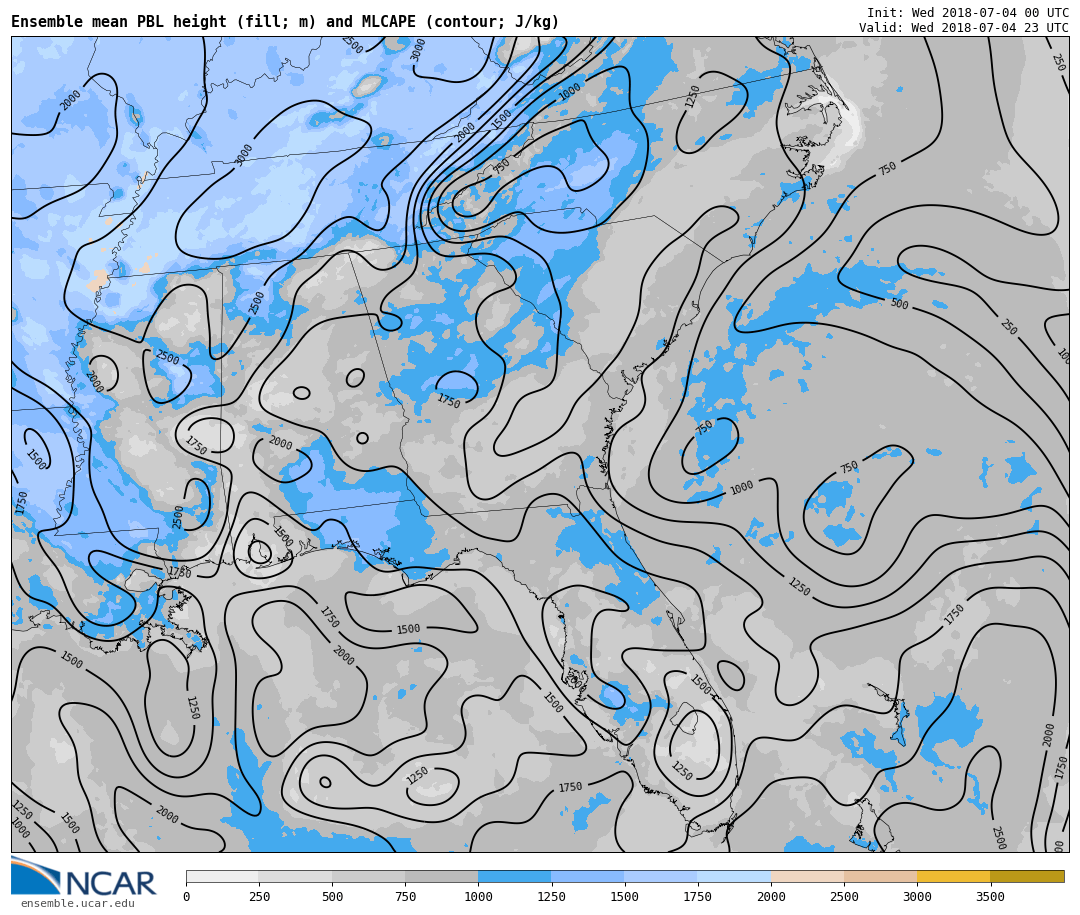Pick the 2500–3000 tan colorbar segment
The width and height of the screenshot is (1080, 915).
[880, 876]
